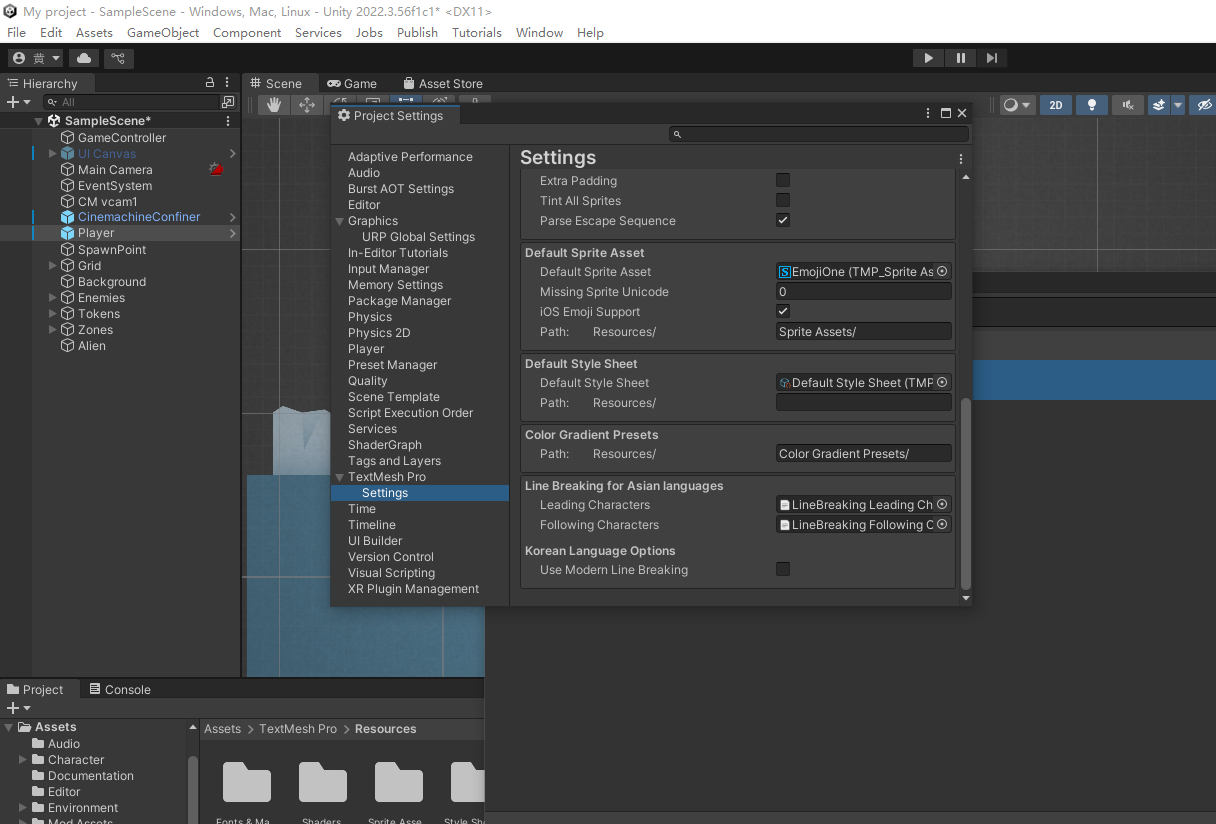The height and width of the screenshot is (824, 1216).
Task: Open Hierarchy panel options menu
Action: click(x=228, y=83)
